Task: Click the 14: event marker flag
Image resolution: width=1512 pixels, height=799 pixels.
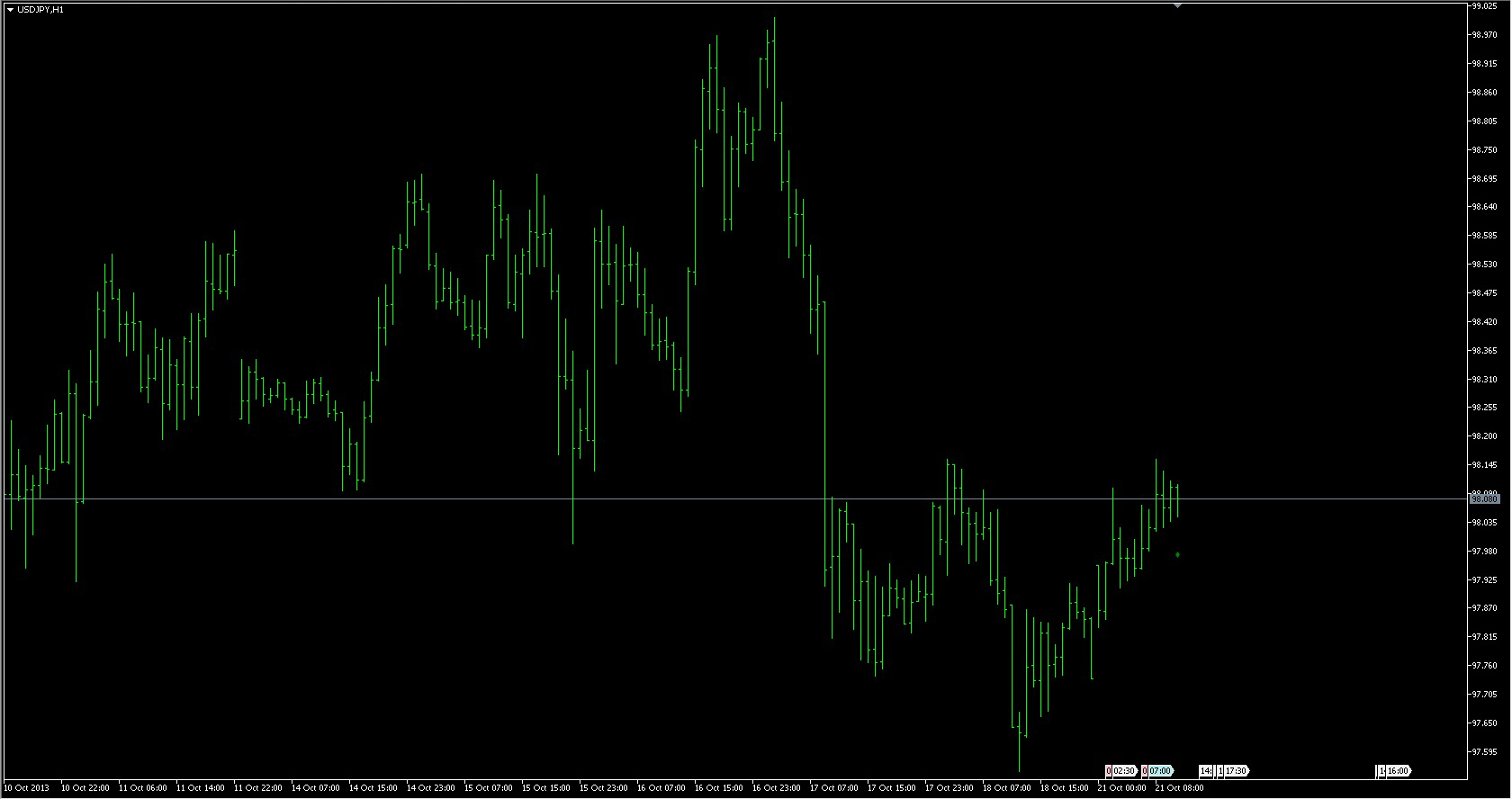Action: click(x=1205, y=771)
